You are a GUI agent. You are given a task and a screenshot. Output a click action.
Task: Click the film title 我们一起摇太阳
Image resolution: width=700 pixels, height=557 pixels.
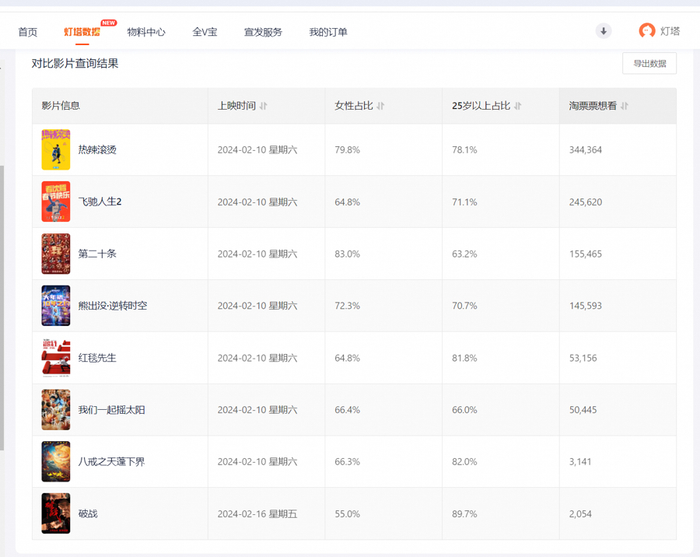click(112, 410)
